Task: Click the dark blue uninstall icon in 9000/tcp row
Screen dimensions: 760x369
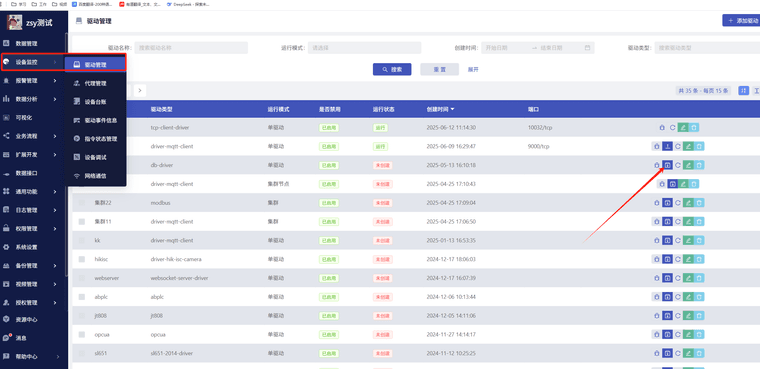Action: (667, 146)
